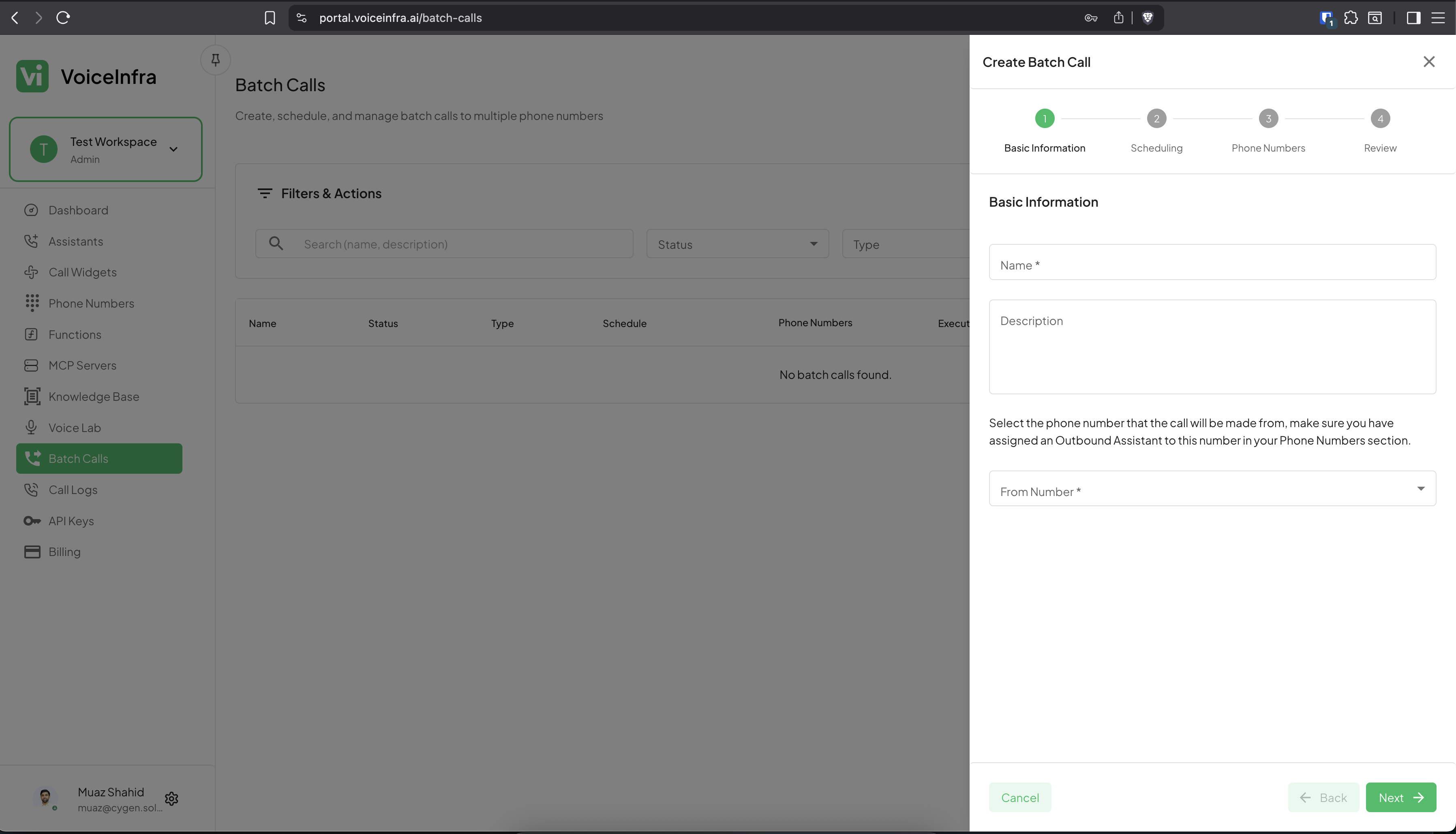Click the Phone Numbers column header

[815, 323]
